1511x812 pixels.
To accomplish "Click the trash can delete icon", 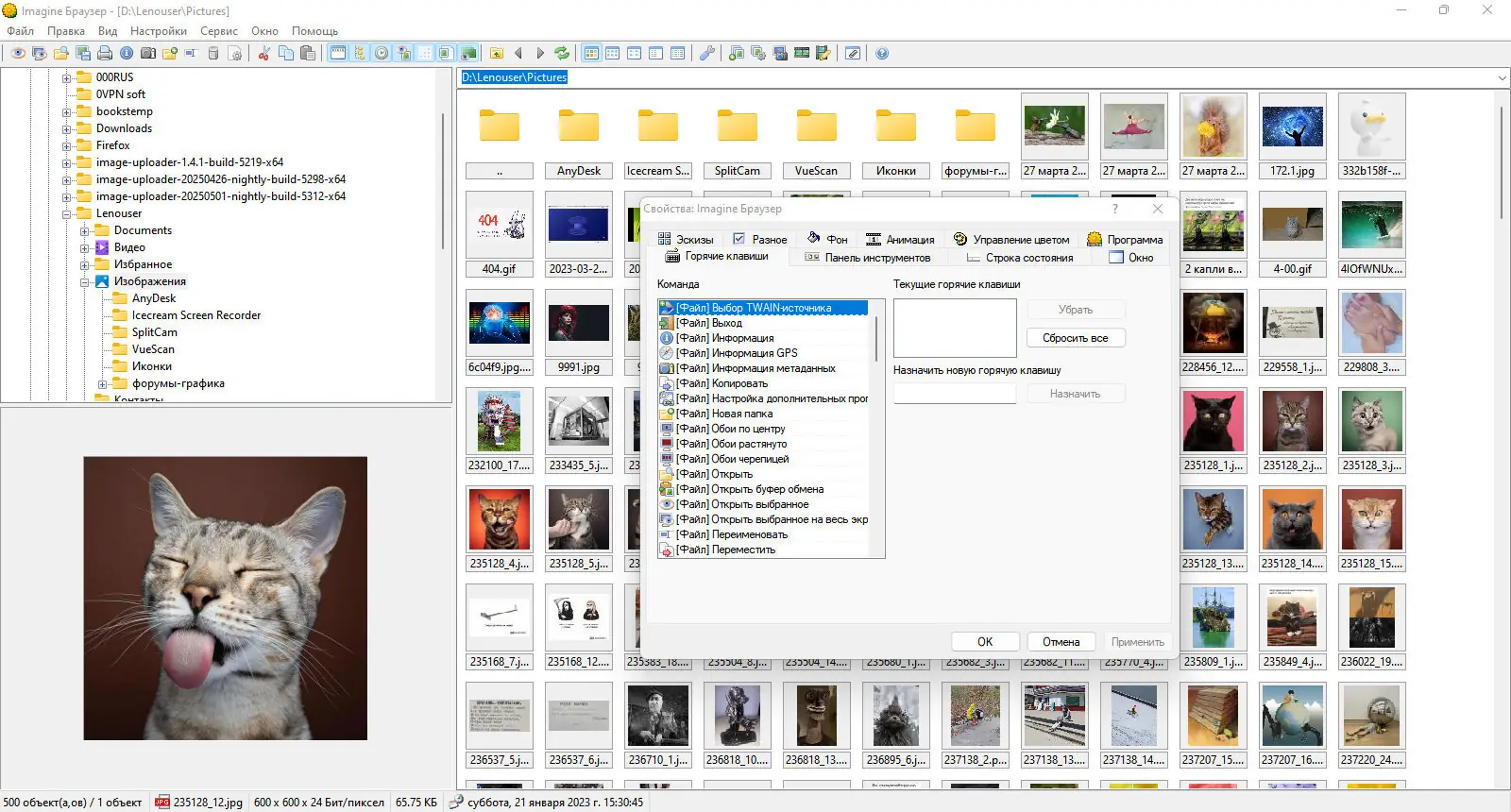I will pos(213,53).
